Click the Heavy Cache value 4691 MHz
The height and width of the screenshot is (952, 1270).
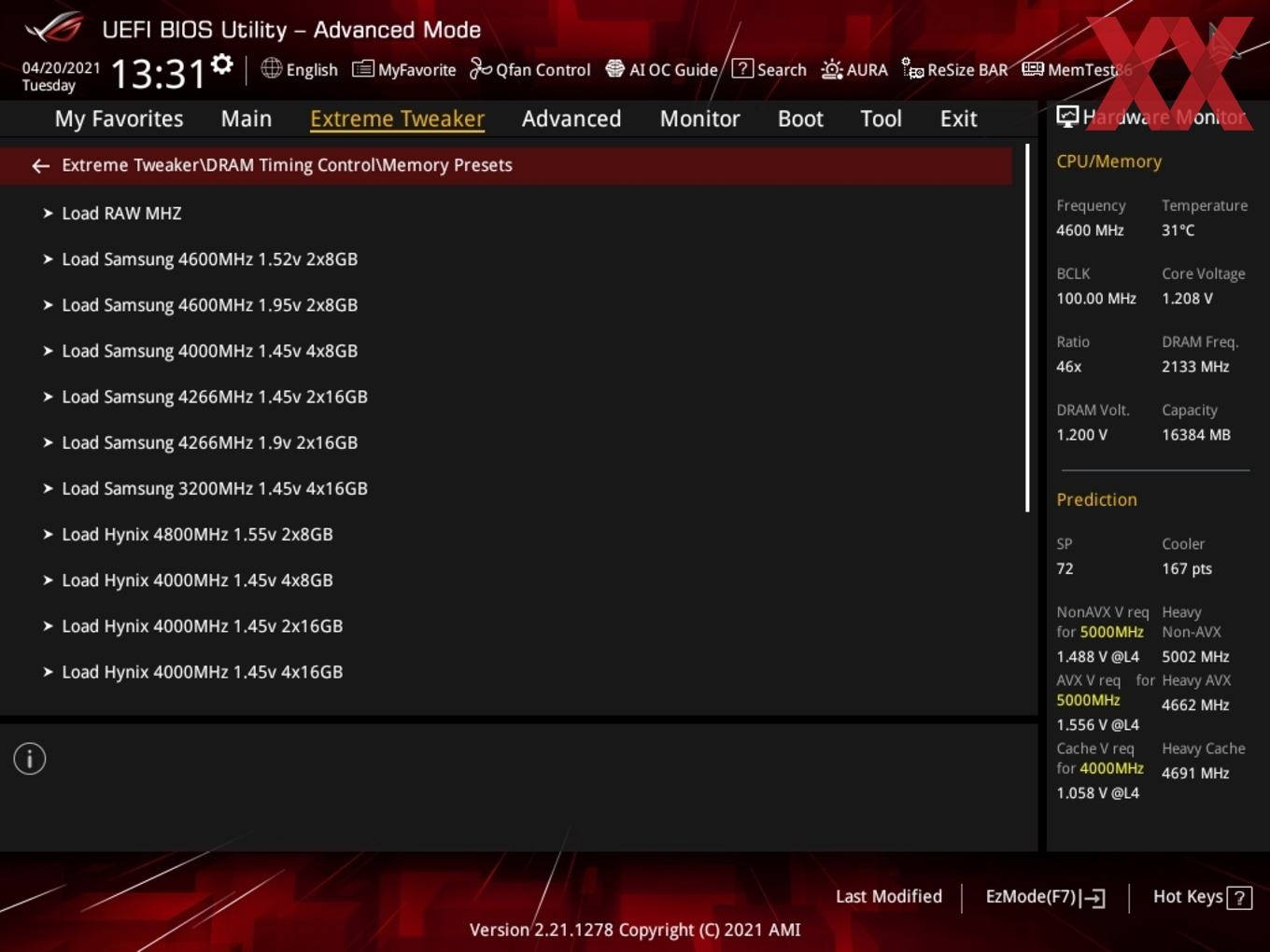coord(1195,773)
